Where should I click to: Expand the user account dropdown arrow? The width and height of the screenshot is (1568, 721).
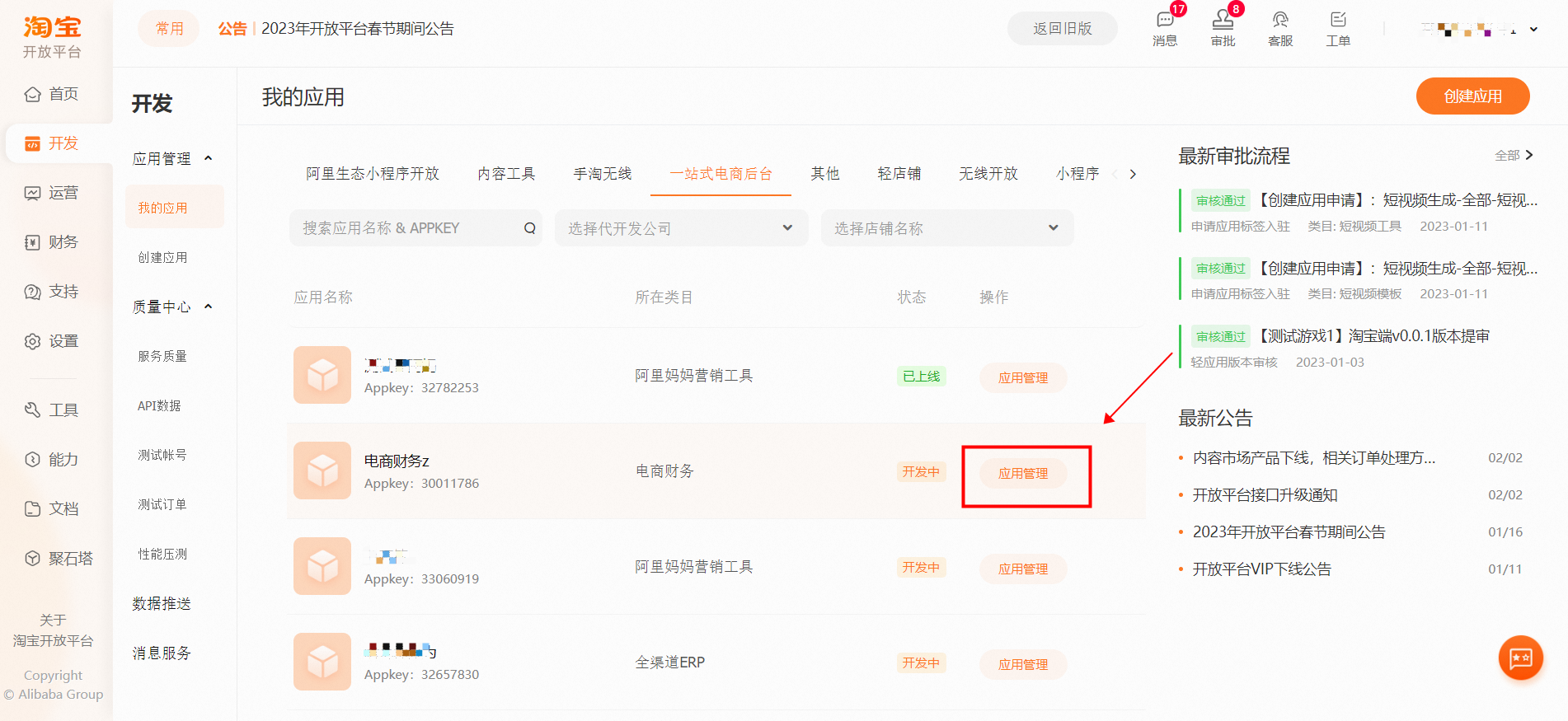(1533, 30)
